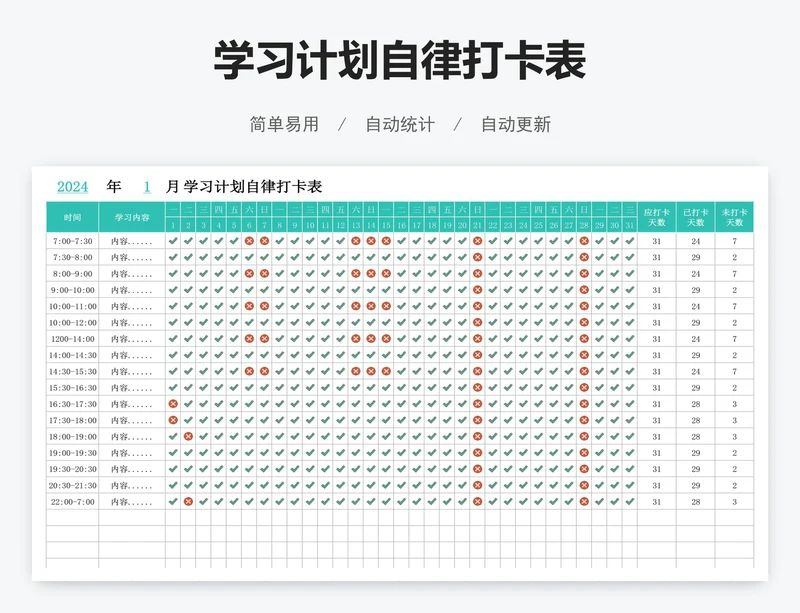Click the red cross on day 28 in the 20:30-21:30 row
Screen dimensions: 800x613
[x=584, y=485]
